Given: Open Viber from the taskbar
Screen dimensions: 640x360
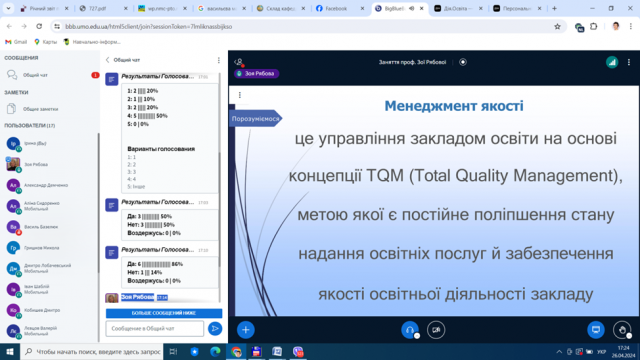Looking at the screenshot, I should pos(298,351).
